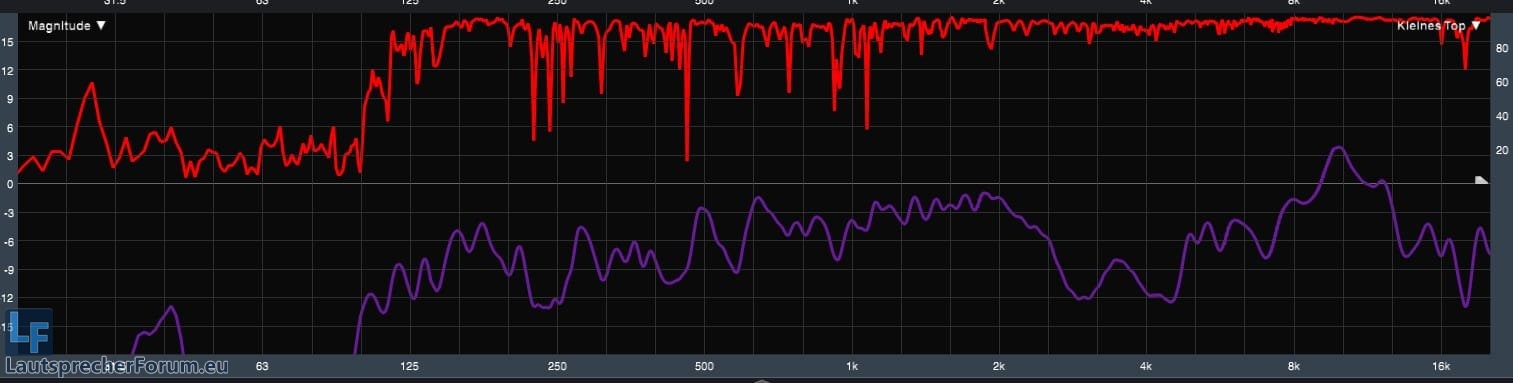Click the 1k label on bottom frequency axis

[852, 367]
